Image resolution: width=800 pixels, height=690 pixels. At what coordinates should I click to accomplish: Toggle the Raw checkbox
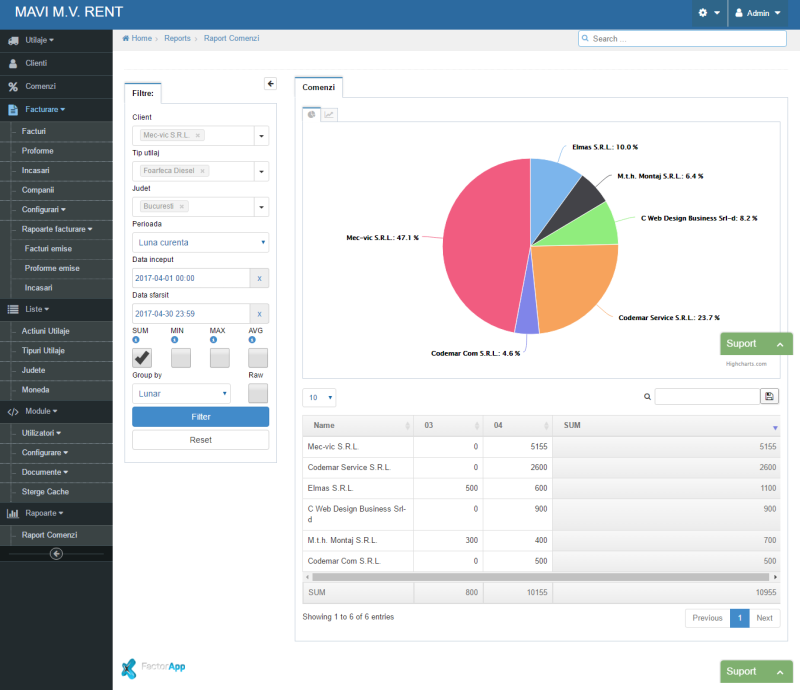point(258,393)
